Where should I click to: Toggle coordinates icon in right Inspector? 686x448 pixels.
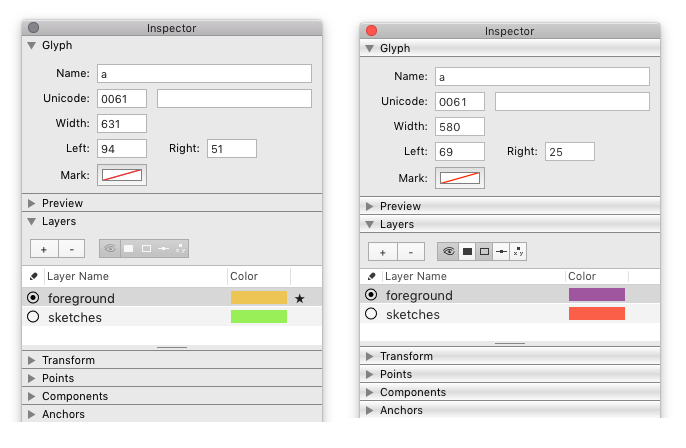(518, 252)
